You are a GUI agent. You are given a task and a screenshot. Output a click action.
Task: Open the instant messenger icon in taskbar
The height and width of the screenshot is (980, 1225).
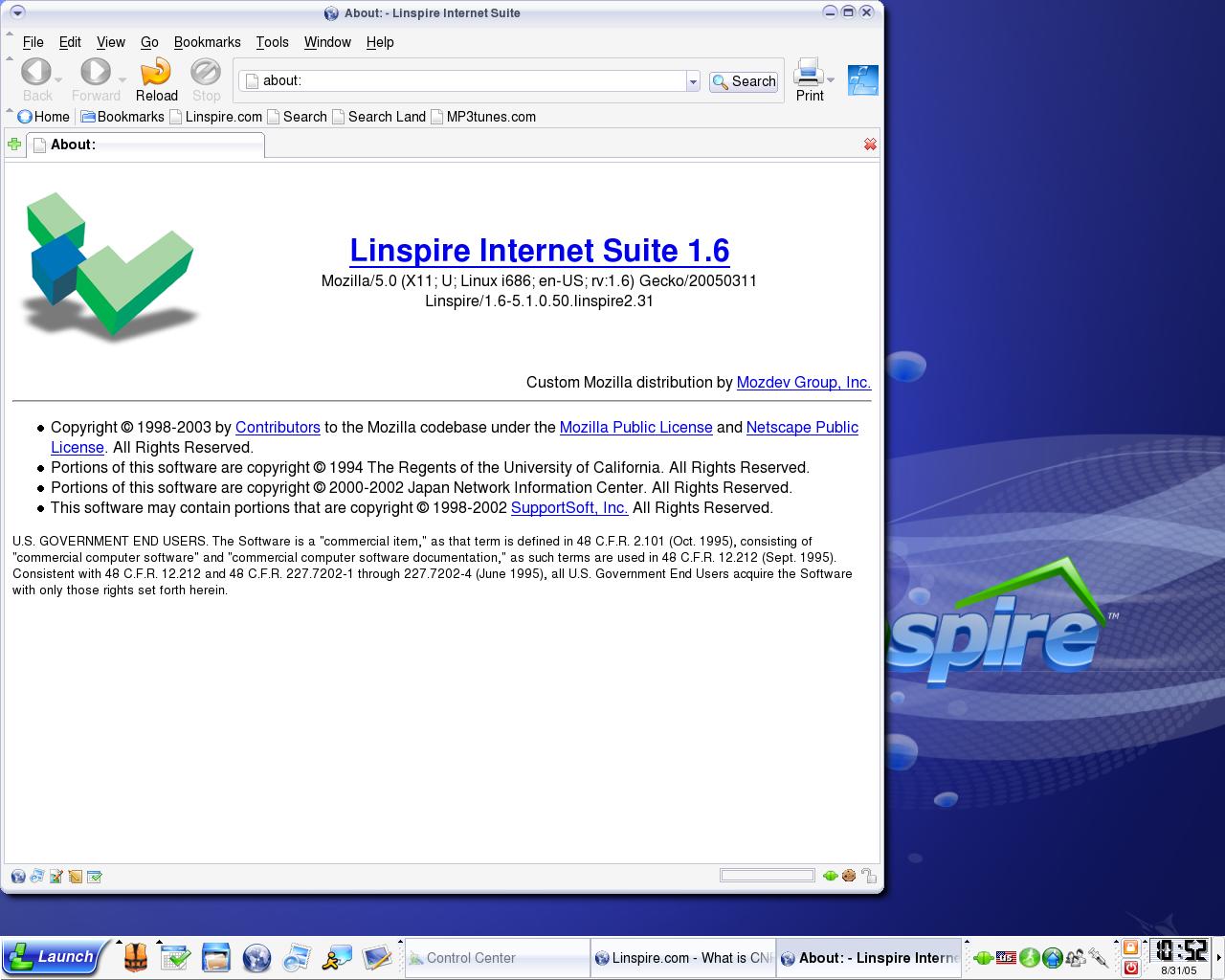(337, 957)
